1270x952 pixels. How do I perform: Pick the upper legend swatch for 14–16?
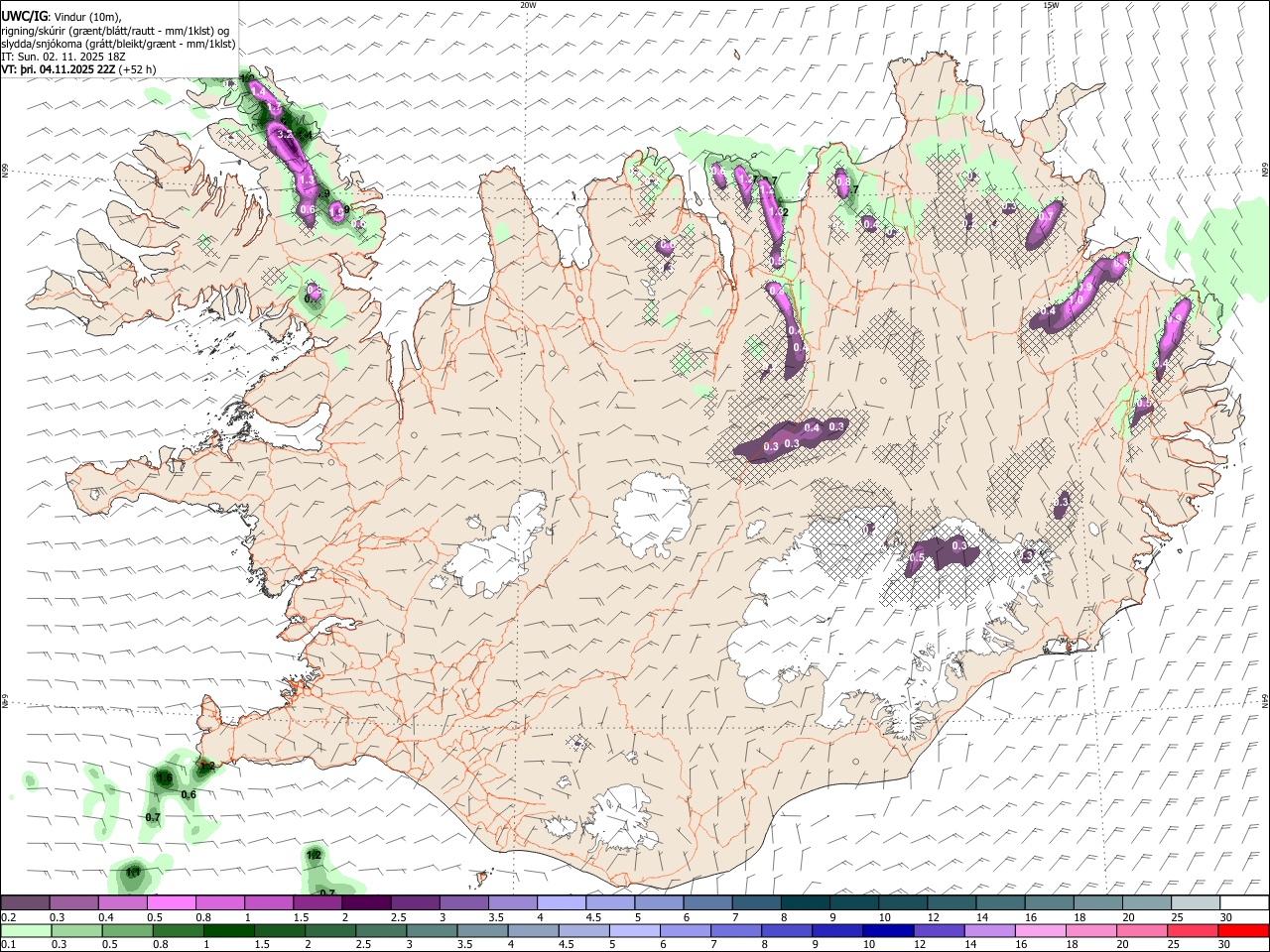coord(1002,903)
